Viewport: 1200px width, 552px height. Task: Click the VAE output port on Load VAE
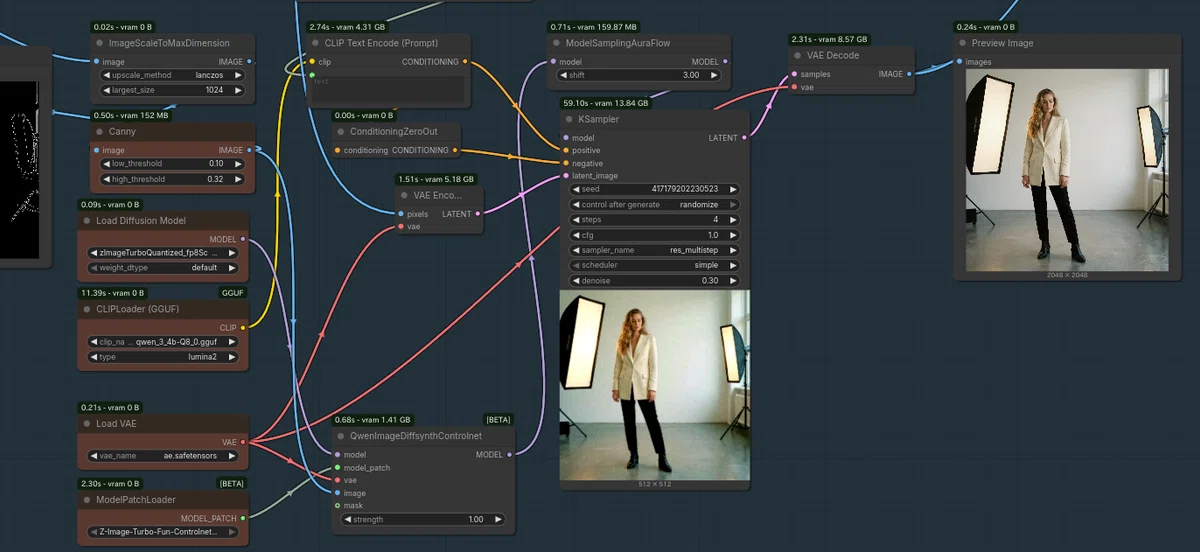click(x=242, y=441)
